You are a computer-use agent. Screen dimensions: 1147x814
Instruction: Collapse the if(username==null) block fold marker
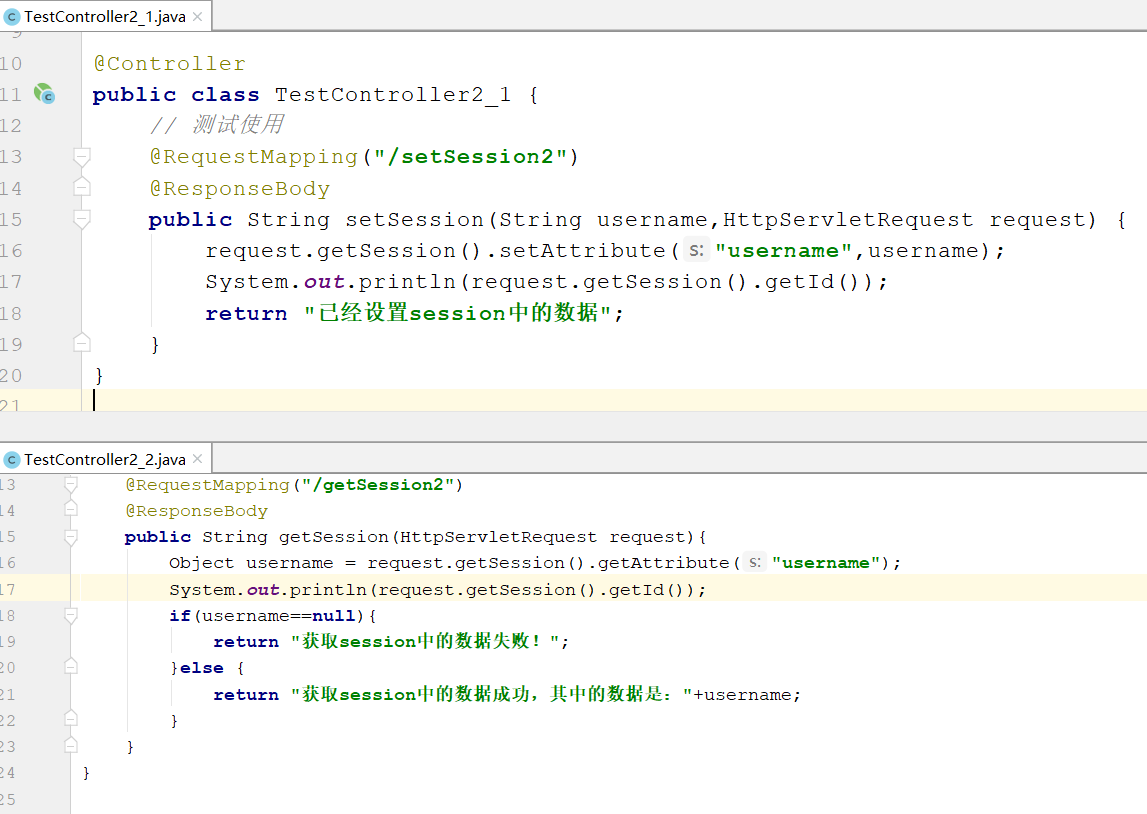71,615
